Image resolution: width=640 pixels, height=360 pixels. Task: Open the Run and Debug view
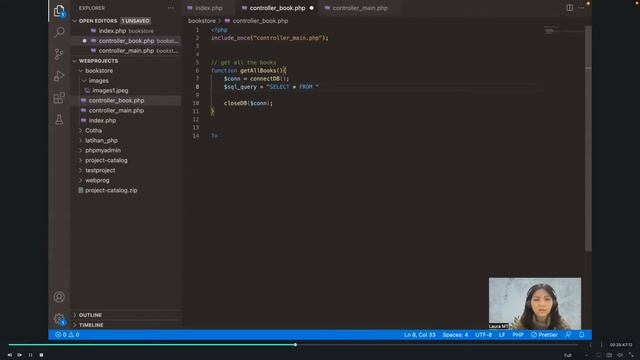click(x=59, y=76)
